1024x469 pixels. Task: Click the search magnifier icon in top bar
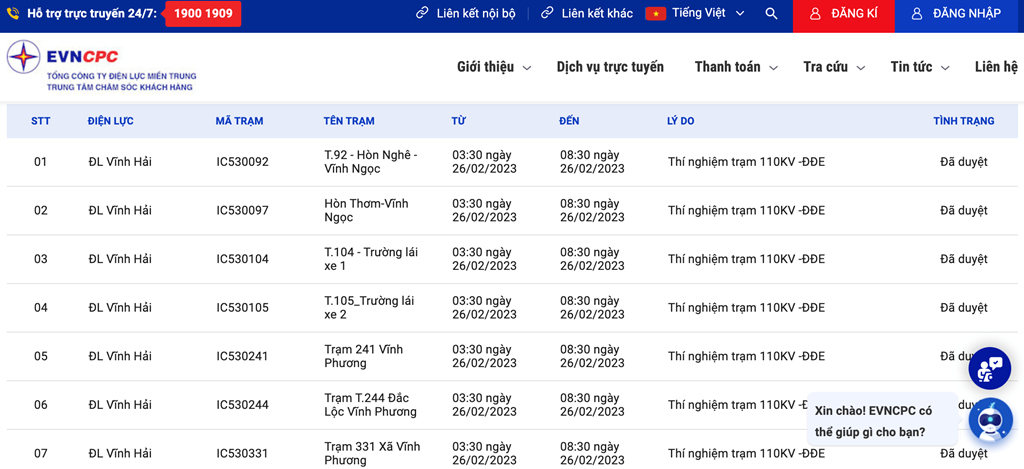click(x=771, y=14)
